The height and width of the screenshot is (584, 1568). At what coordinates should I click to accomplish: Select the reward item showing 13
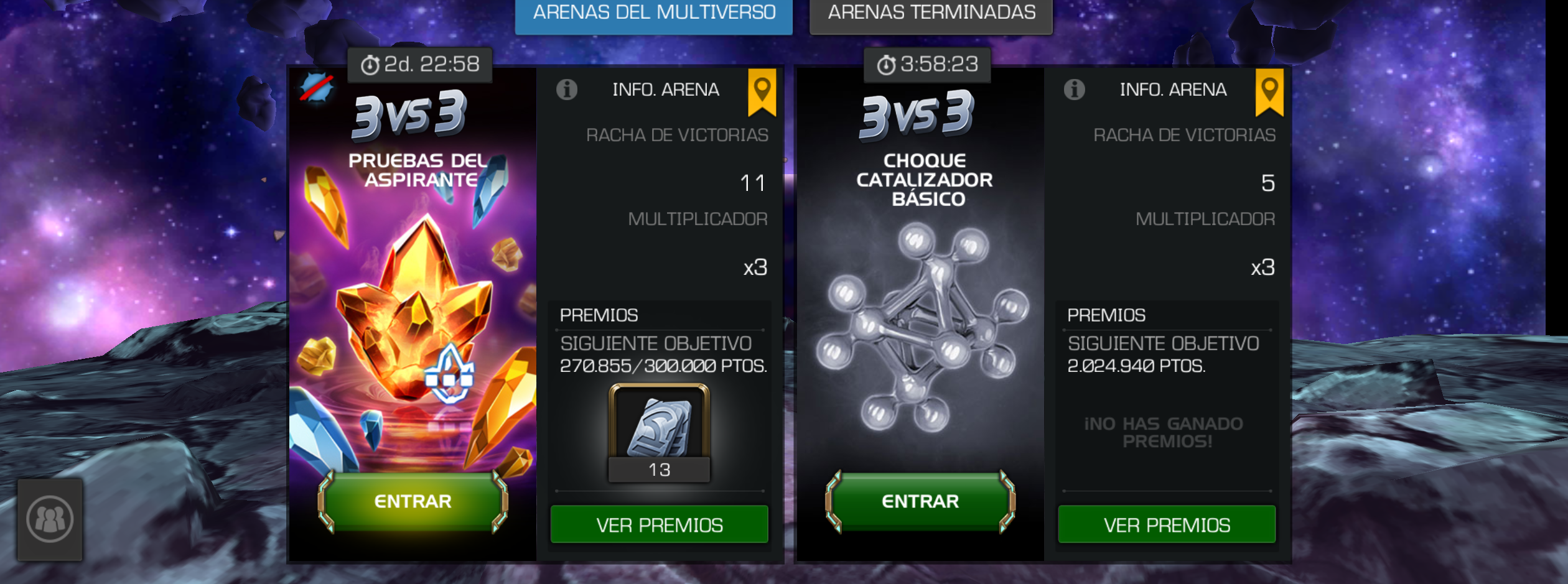(659, 433)
